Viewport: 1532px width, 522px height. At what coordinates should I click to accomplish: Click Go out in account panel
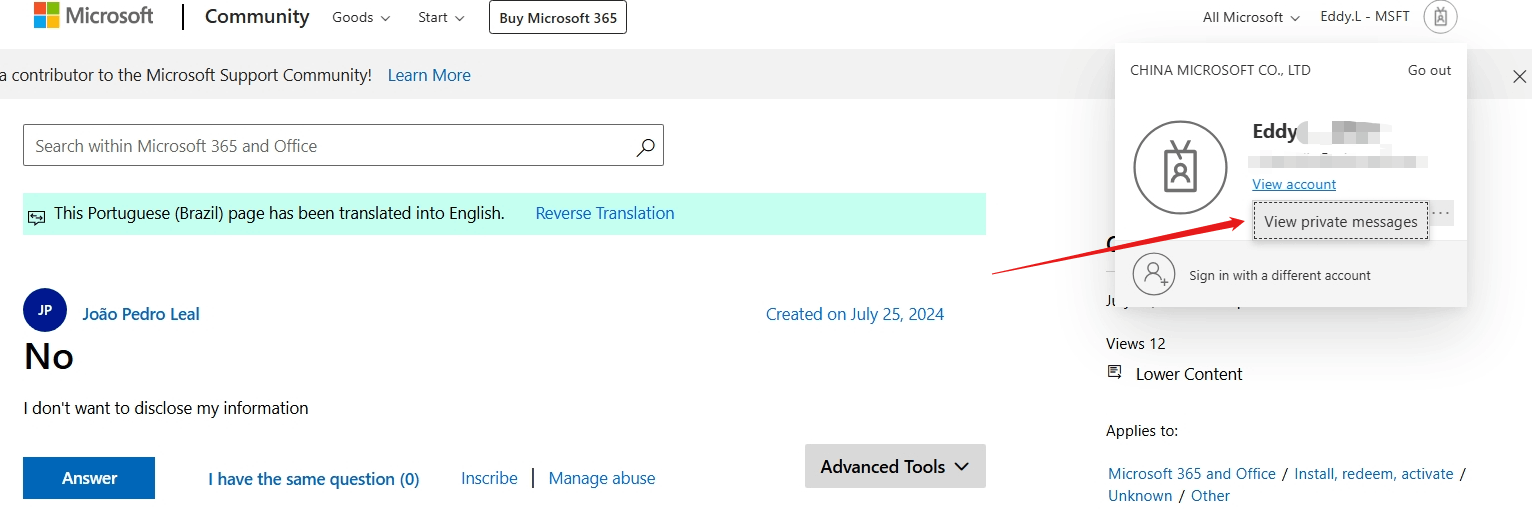(x=1429, y=70)
